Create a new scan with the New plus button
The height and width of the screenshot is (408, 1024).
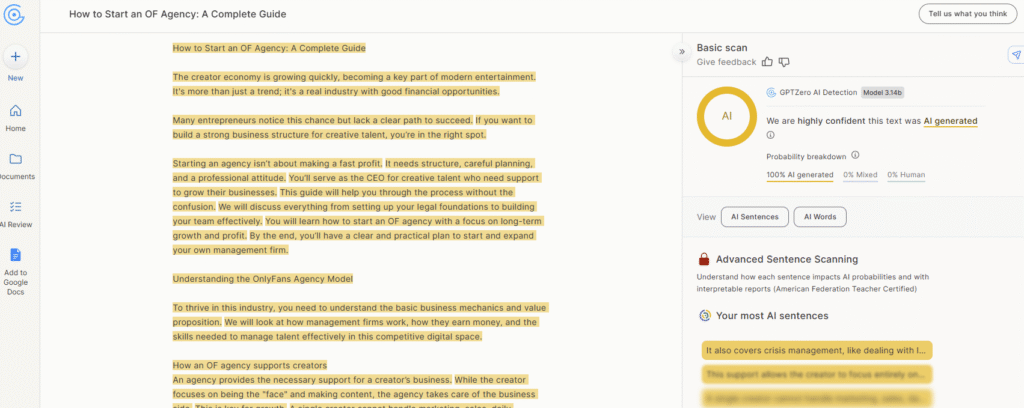[16, 57]
